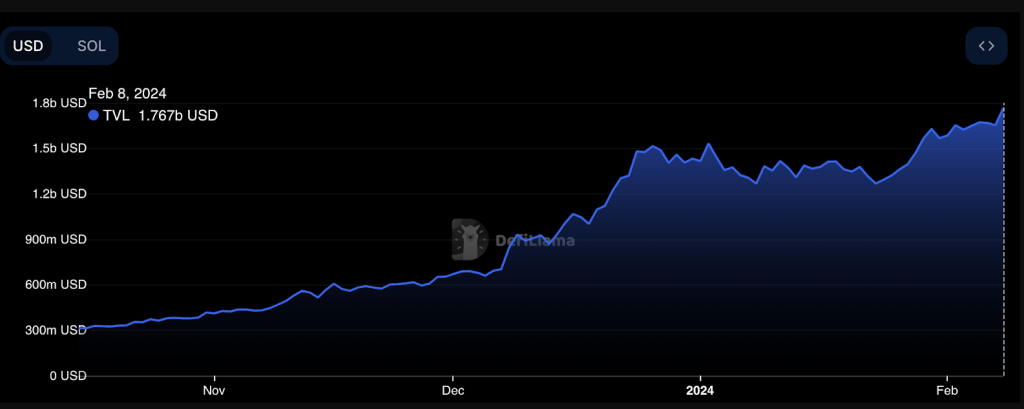Select the Feb marker on the time axis
Screen dimensions: 1024x409
946,389
